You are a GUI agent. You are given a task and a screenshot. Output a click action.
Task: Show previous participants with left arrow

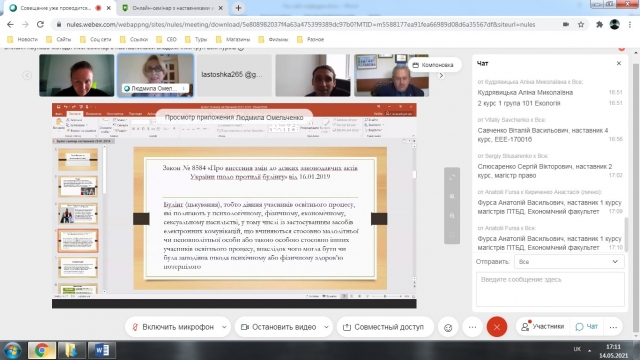(27, 76)
